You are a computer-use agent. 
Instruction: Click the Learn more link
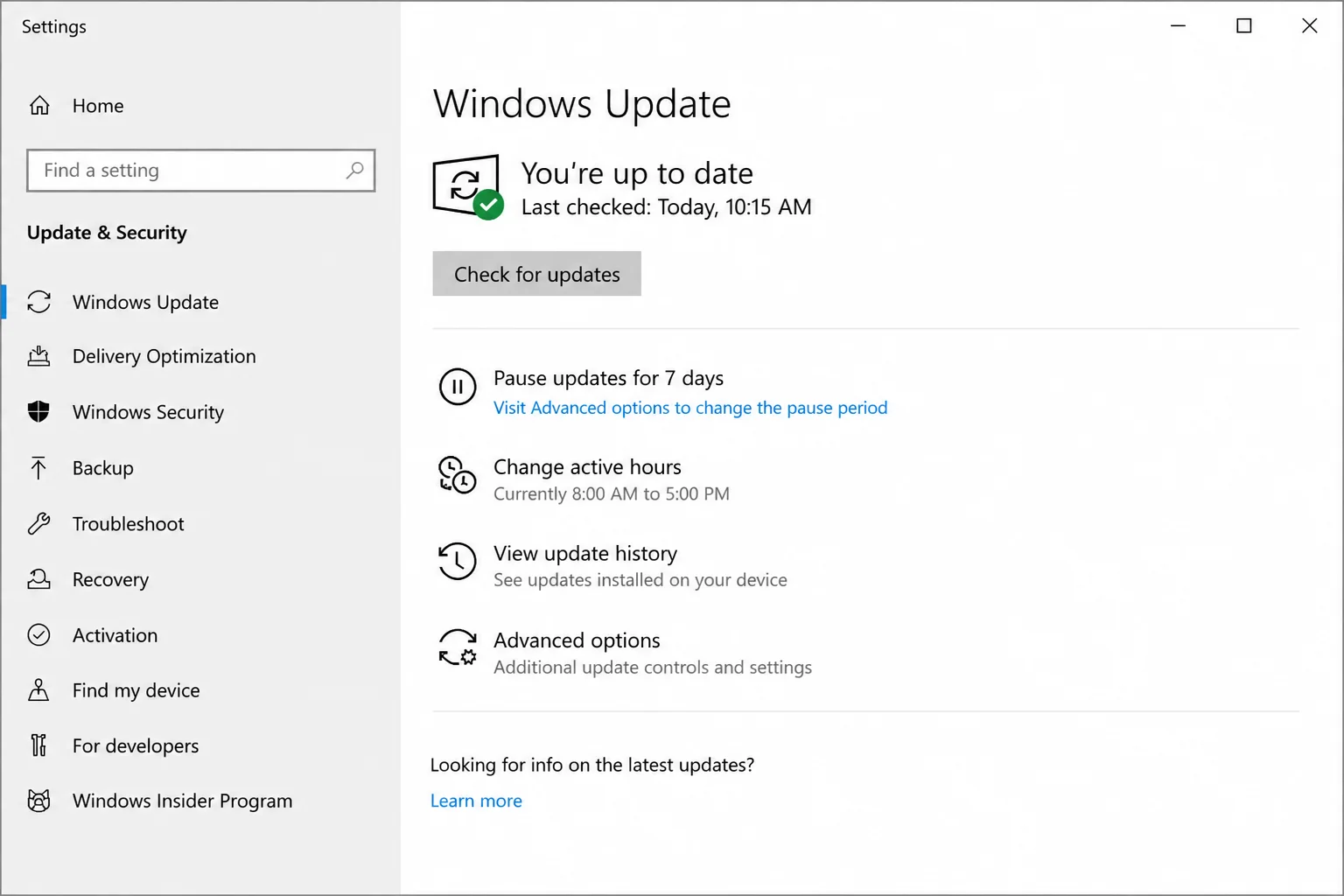click(x=476, y=801)
